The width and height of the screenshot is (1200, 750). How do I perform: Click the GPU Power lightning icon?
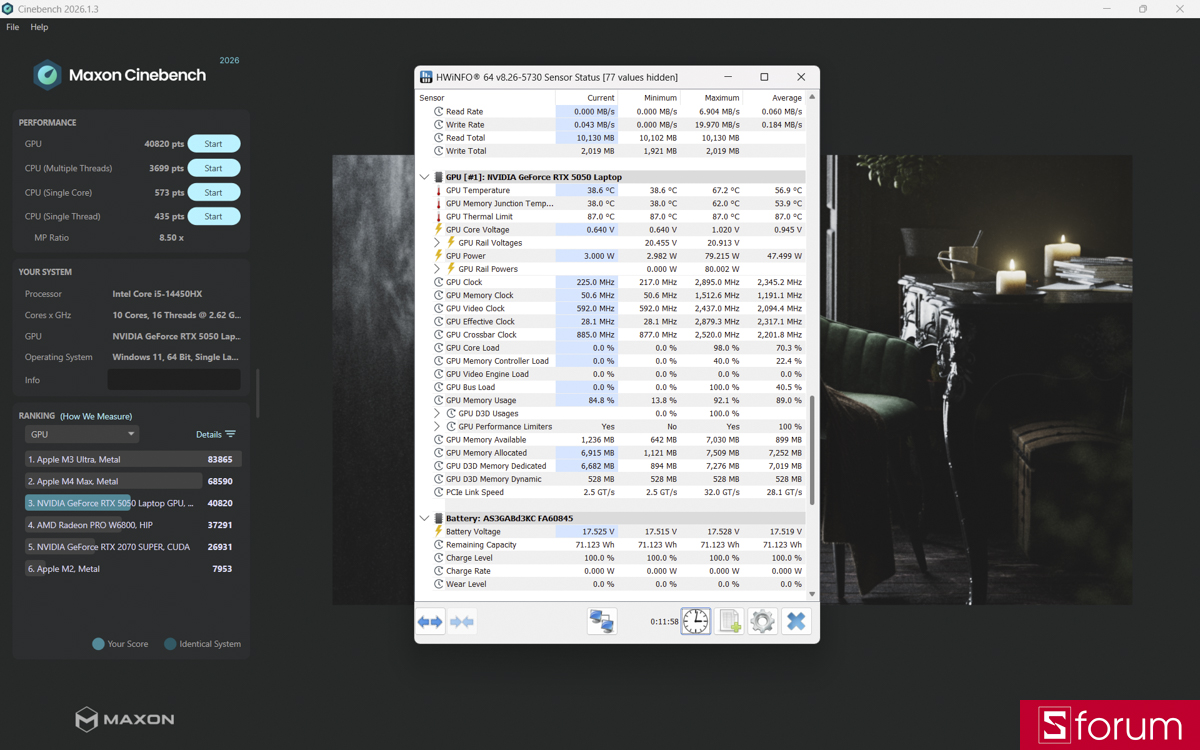[438, 256]
